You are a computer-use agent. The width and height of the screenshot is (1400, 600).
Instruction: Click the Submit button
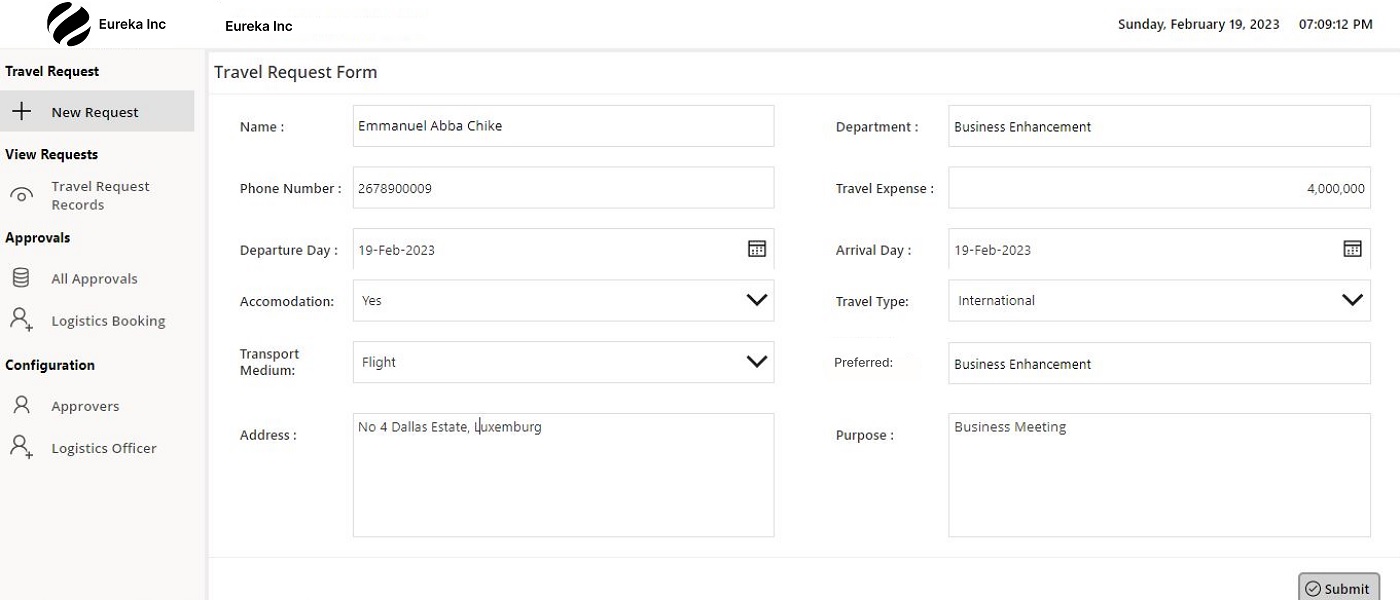tap(1339, 588)
